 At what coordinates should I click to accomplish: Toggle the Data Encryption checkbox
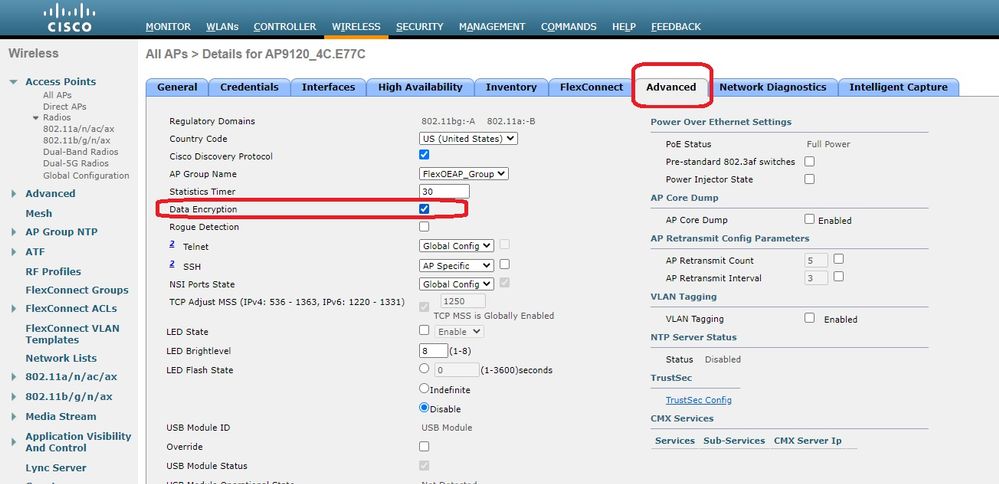point(424,209)
